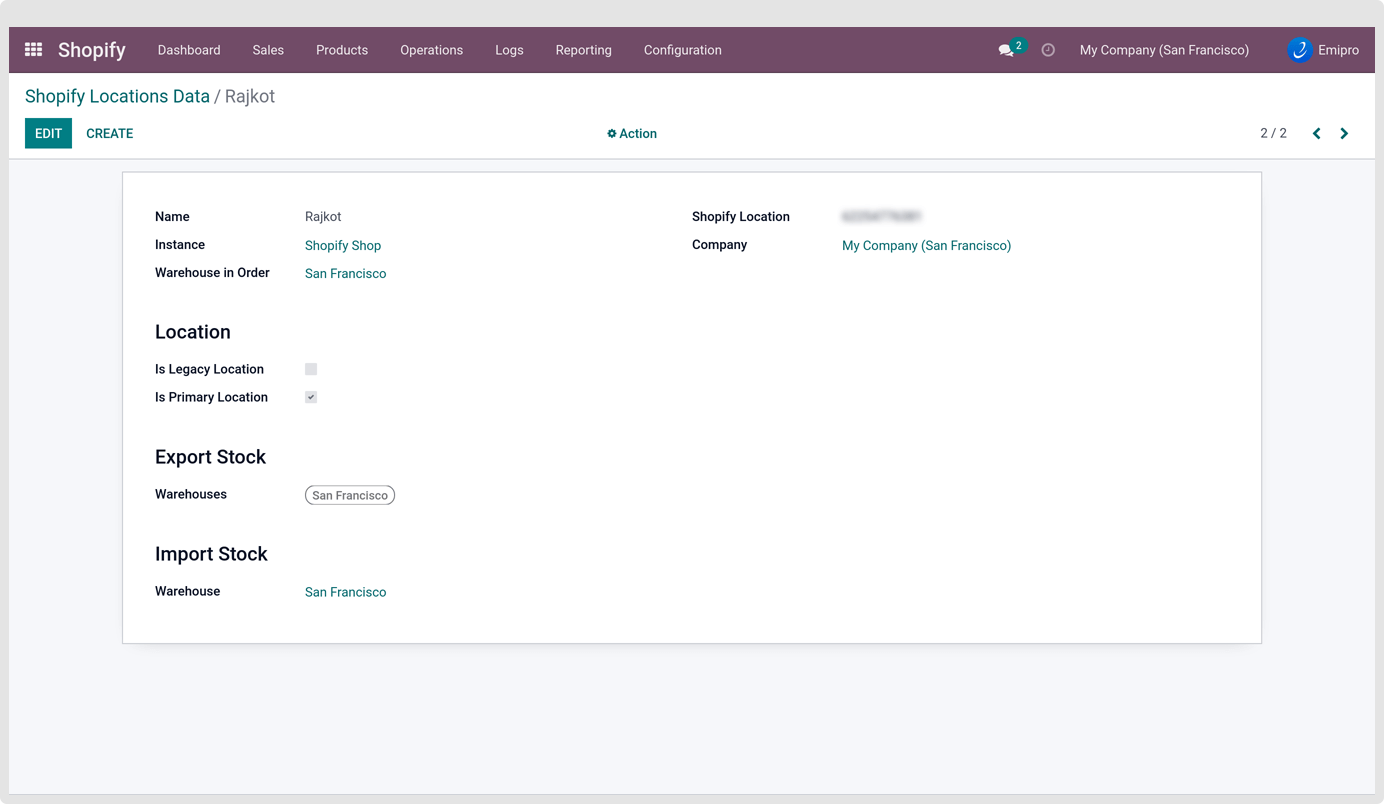The height and width of the screenshot is (804, 1384).
Task: Open the Warehouse in Order San Francisco link
Action: coord(345,273)
